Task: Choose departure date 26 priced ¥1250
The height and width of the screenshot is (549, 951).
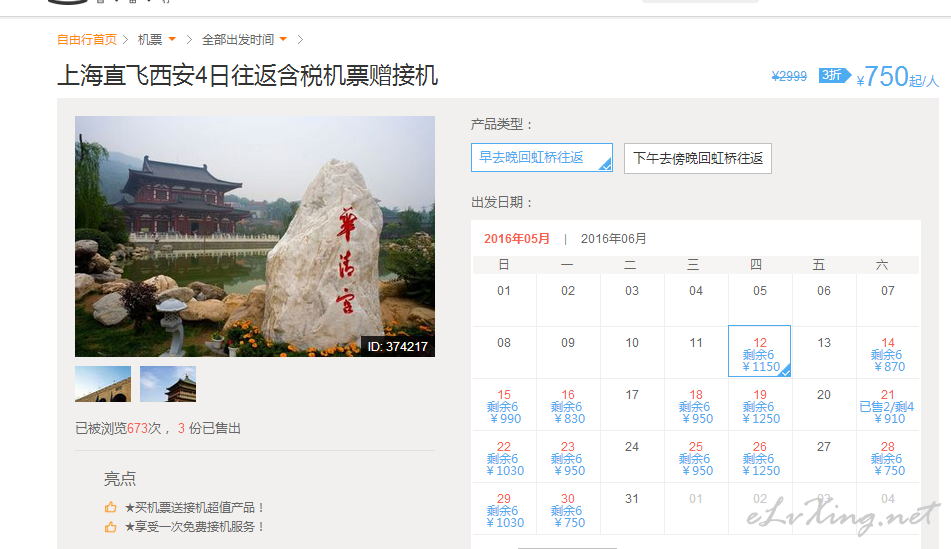Action: click(759, 459)
